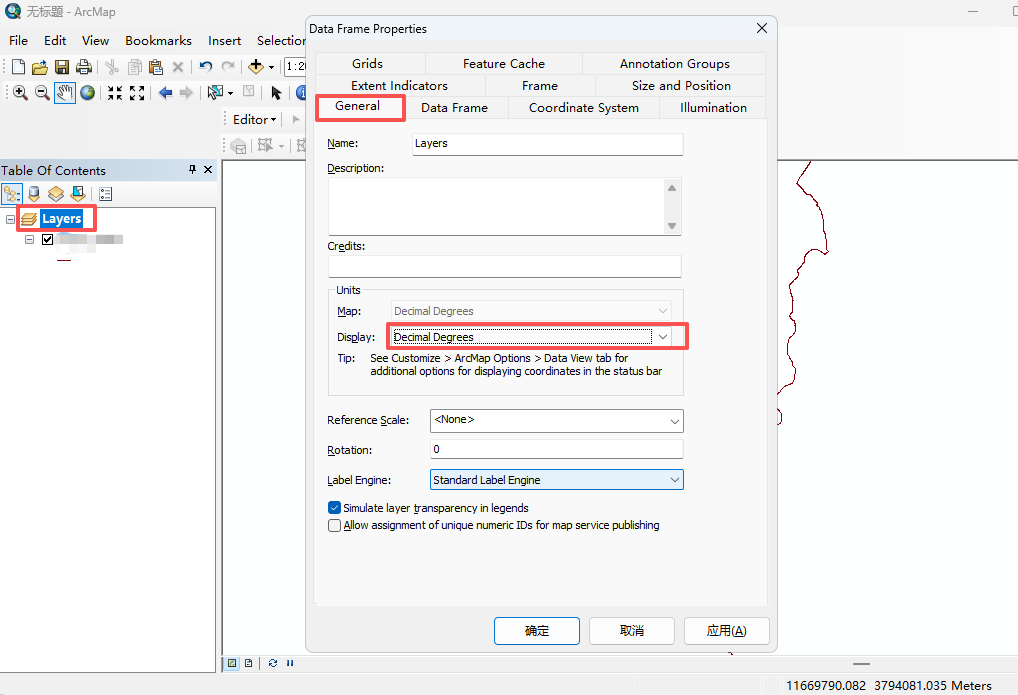
Task: Open Table Of Contents Options icon
Action: tap(106, 194)
